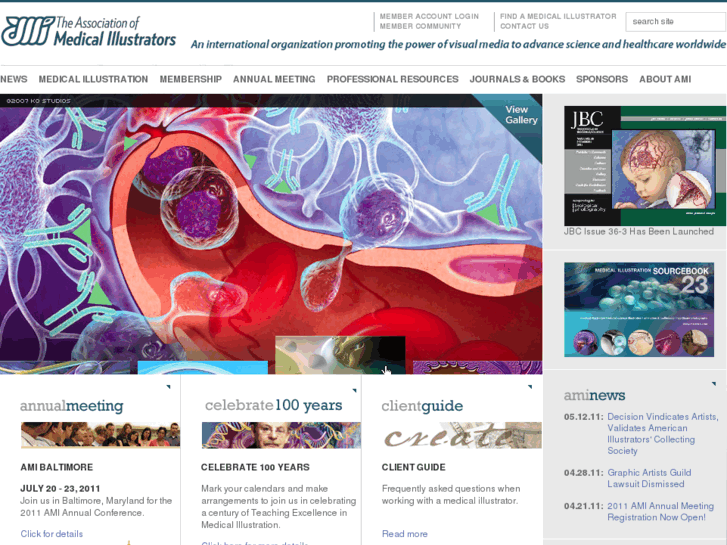Open the Medical Illustration Sourcebook 23 image
The image size is (727, 545).
[639, 309]
